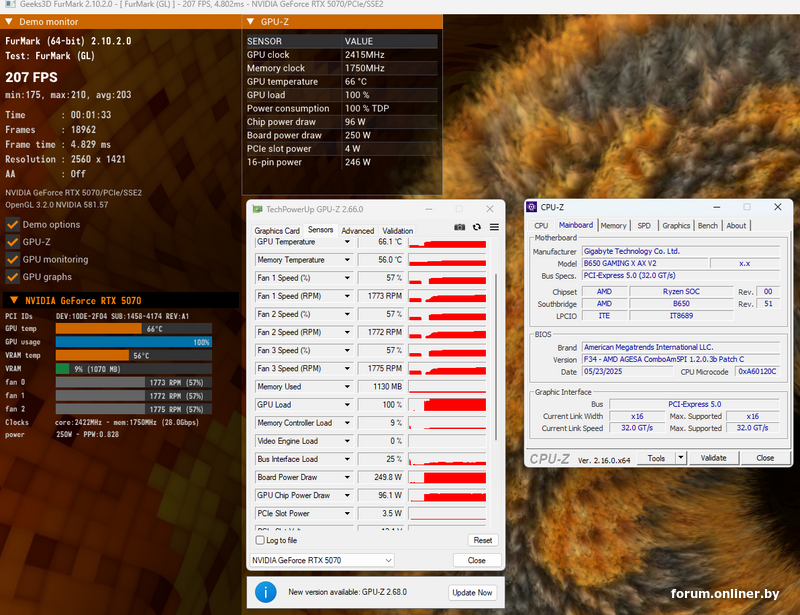The height and width of the screenshot is (615, 800).
Task: Open the CPU-Z Tools dropdown arrow
Action: click(681, 458)
